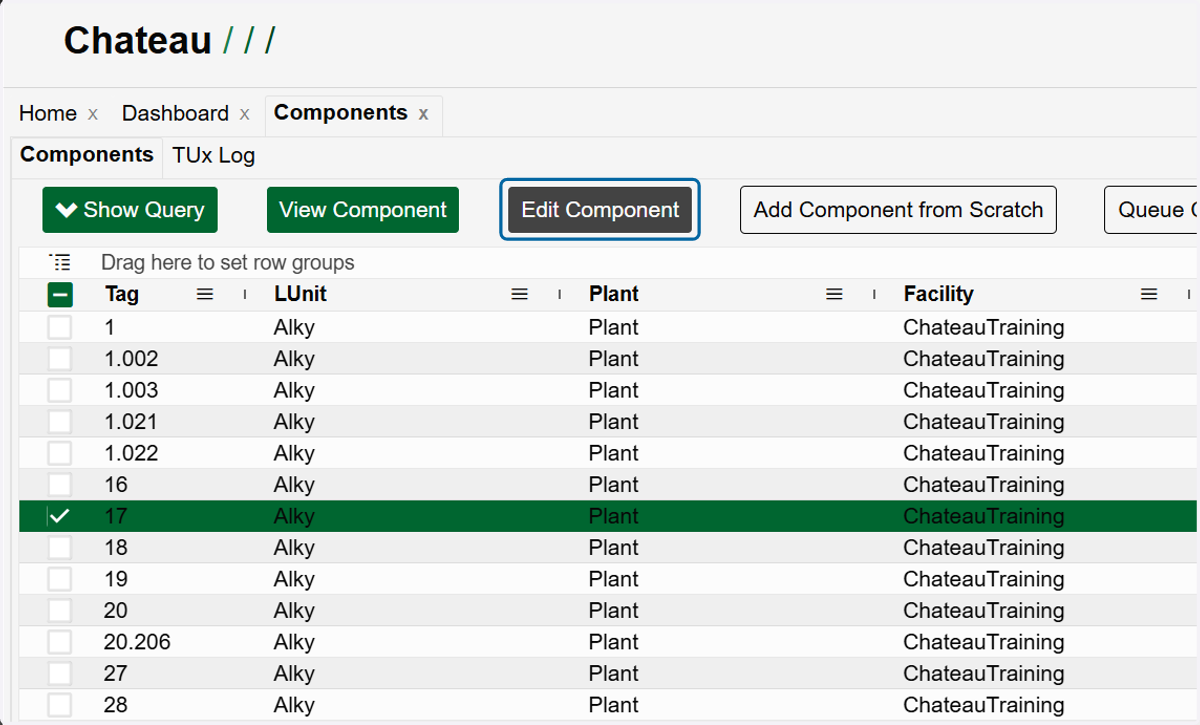Open the LUnit column menu icon
Image resolution: width=1200 pixels, height=725 pixels.
coord(519,294)
